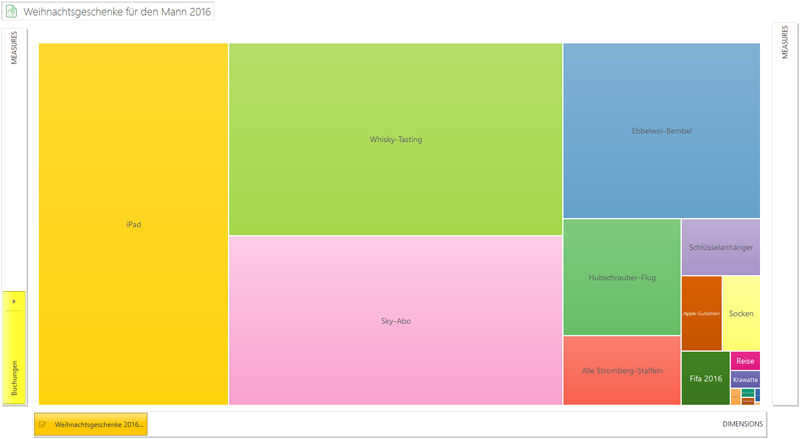
Task: Select the magenta Reise tile
Action: pyautogui.click(x=745, y=361)
